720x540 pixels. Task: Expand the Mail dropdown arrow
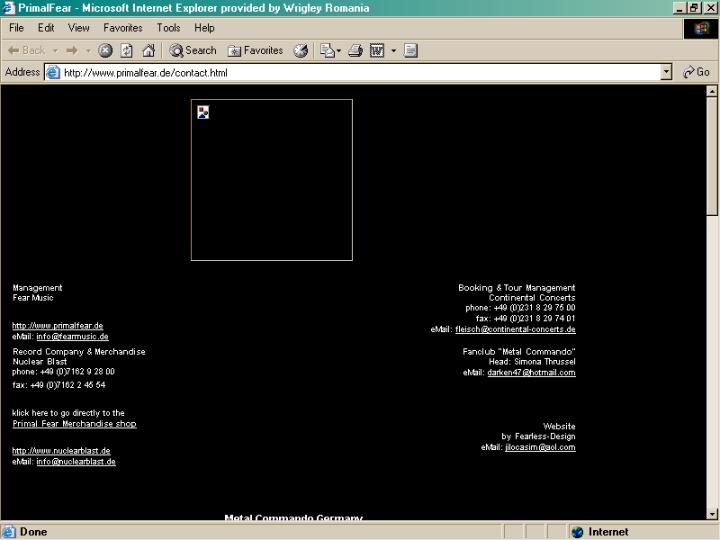339,51
